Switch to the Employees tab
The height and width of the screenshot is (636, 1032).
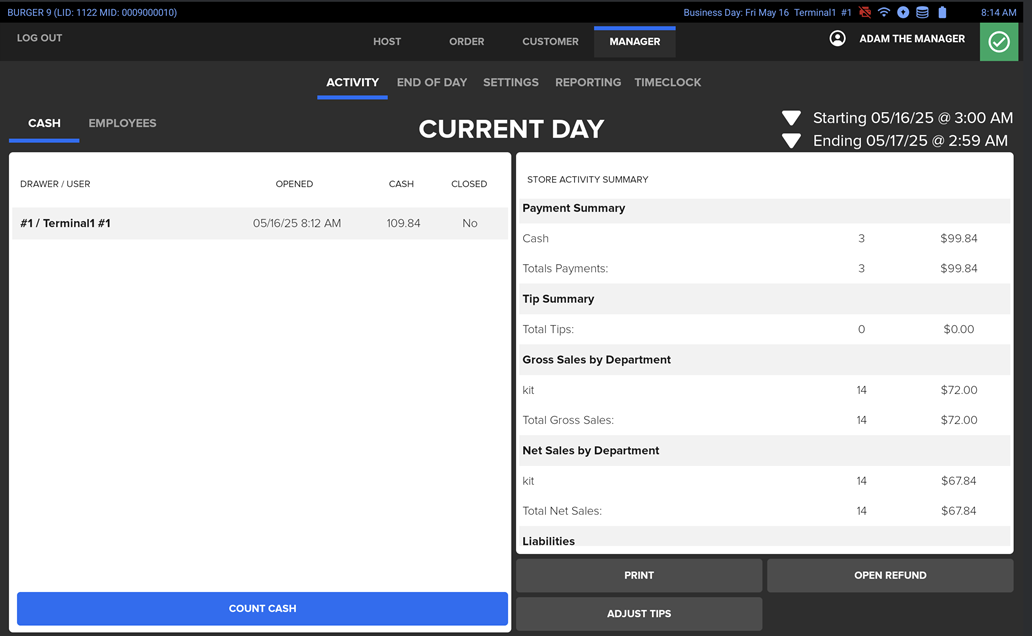point(122,124)
